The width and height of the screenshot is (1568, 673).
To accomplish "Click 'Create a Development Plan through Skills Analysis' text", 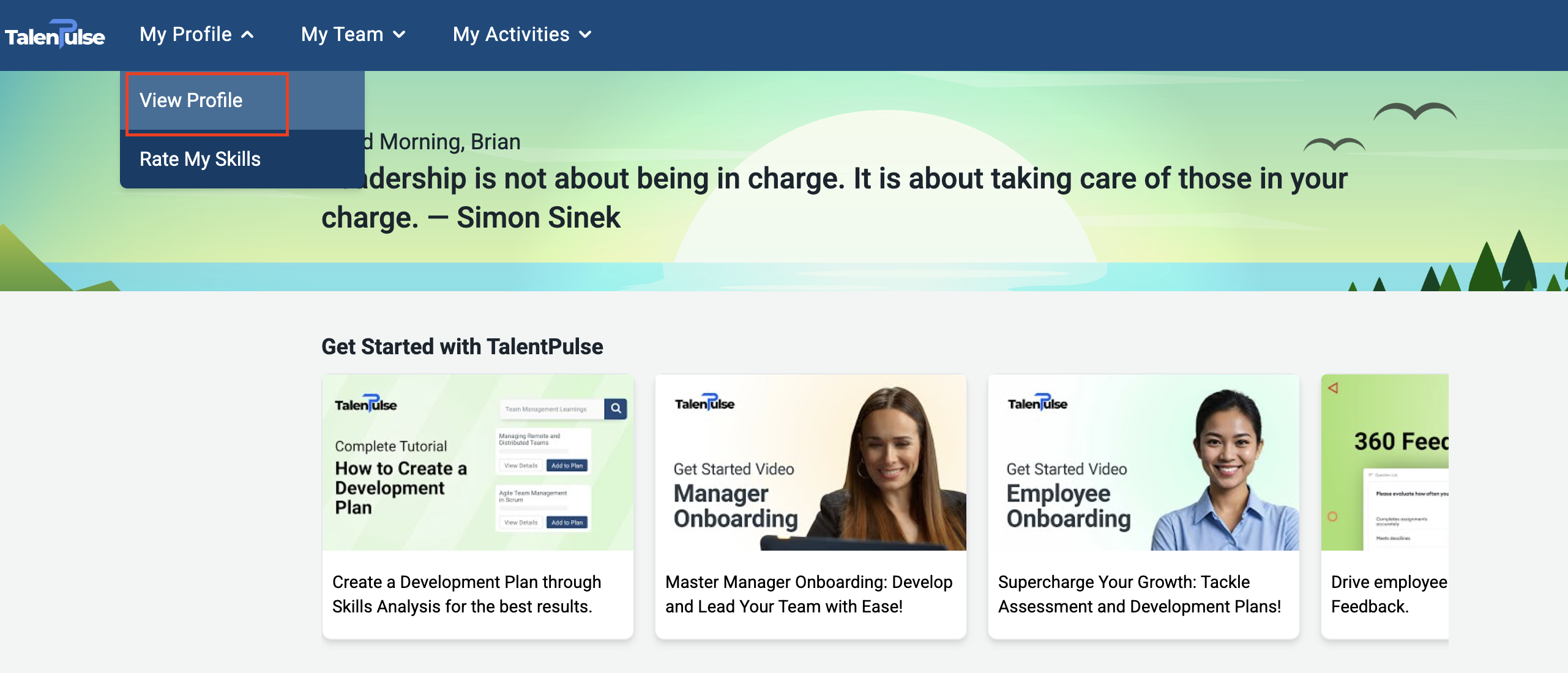I will pyautogui.click(x=466, y=593).
